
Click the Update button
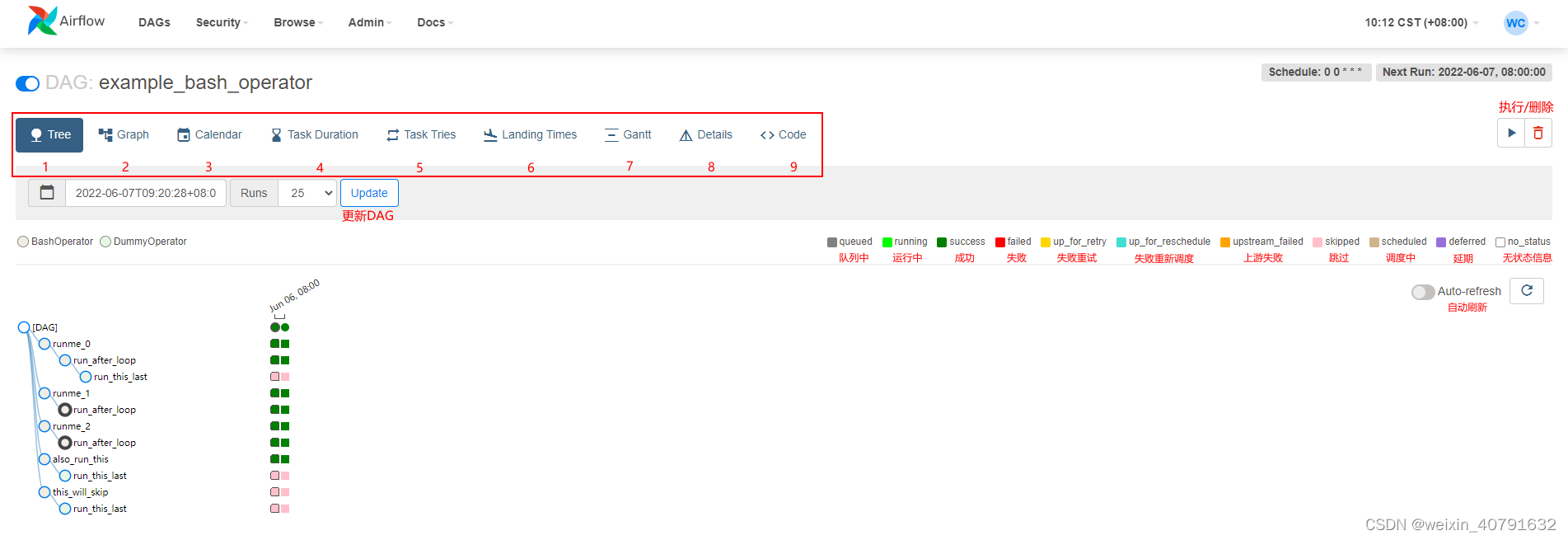369,193
